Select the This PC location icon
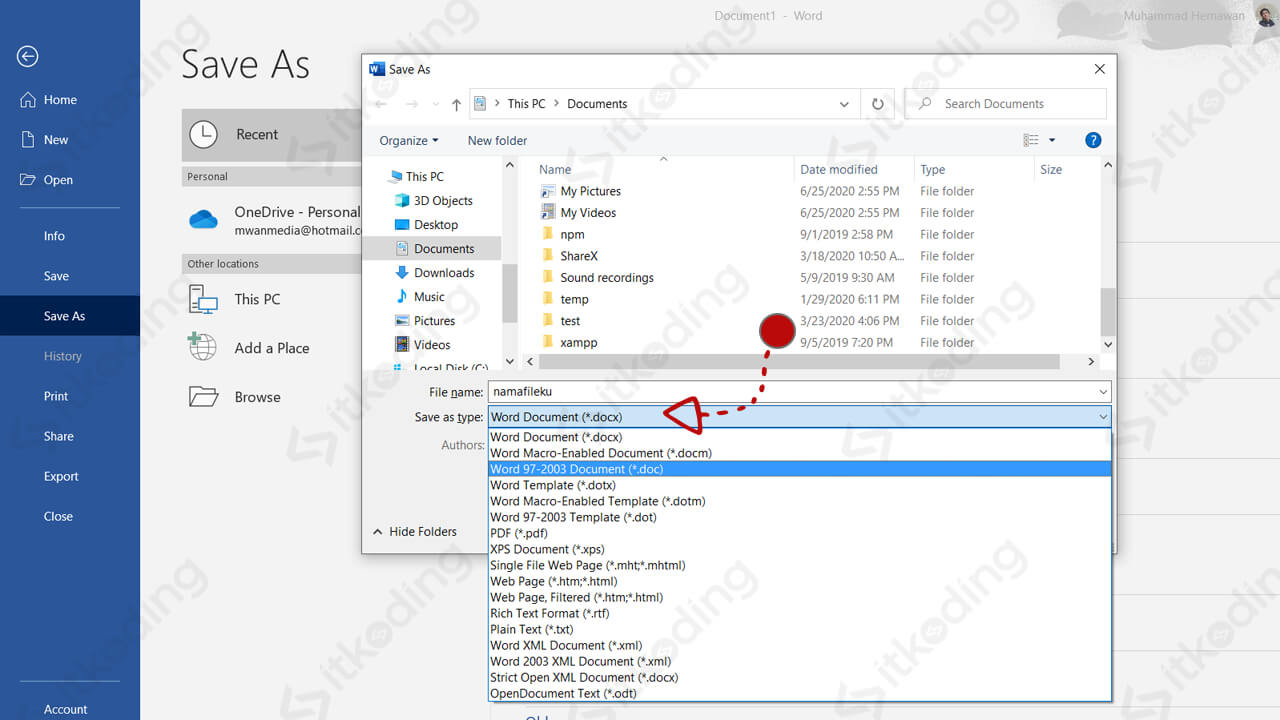 (x=203, y=299)
